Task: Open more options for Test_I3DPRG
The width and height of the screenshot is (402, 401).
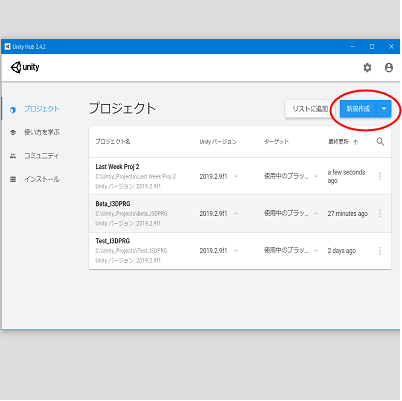Action: [x=380, y=251]
